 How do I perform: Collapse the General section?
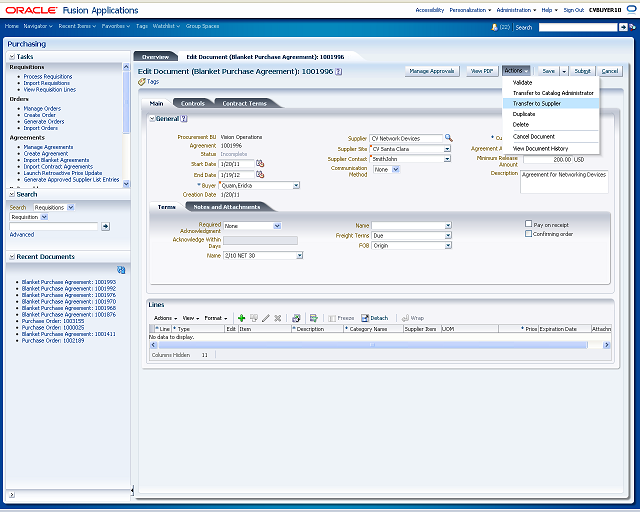tap(152, 119)
